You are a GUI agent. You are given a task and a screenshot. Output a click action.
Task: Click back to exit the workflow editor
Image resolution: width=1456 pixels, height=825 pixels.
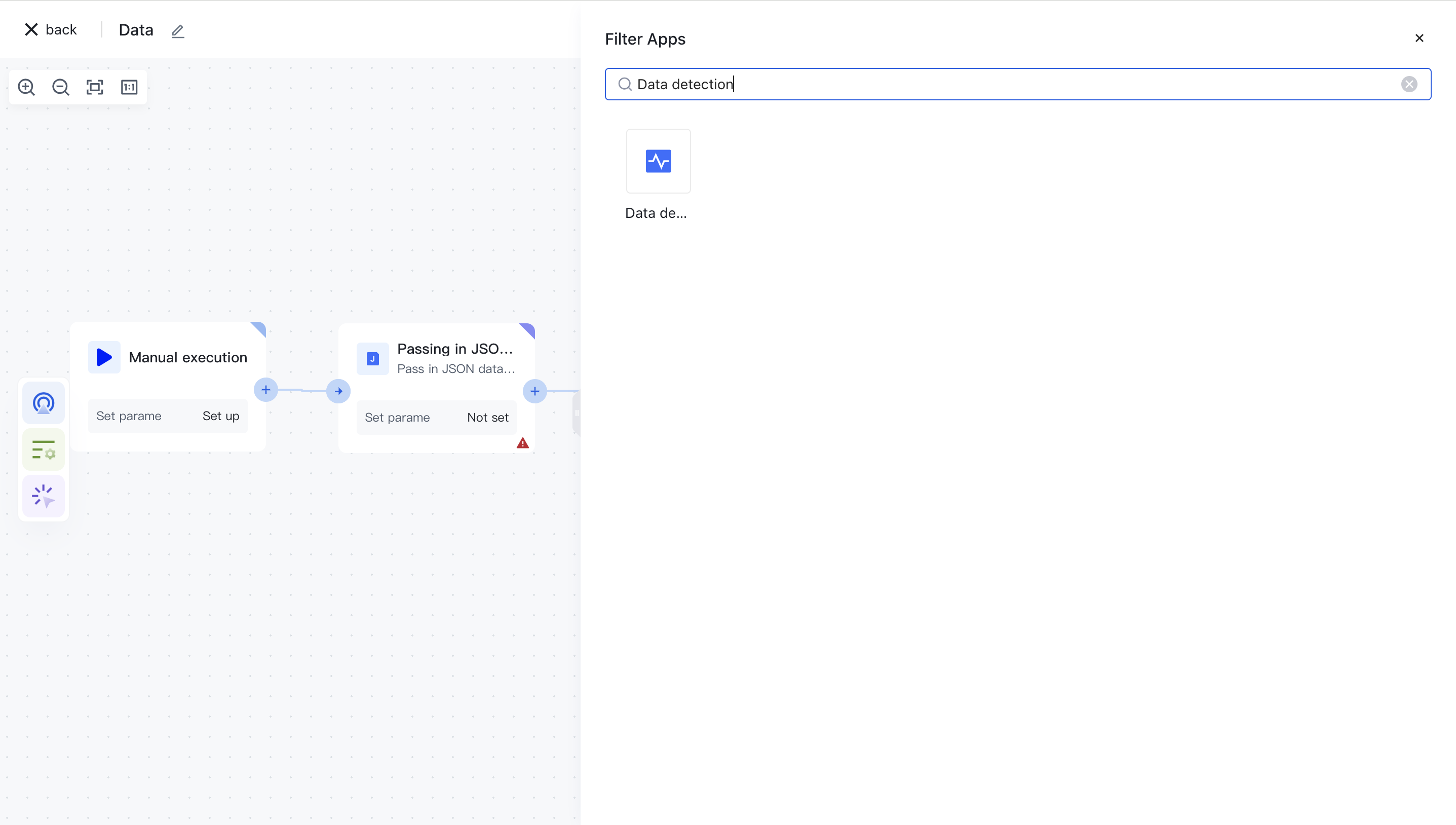(50, 29)
